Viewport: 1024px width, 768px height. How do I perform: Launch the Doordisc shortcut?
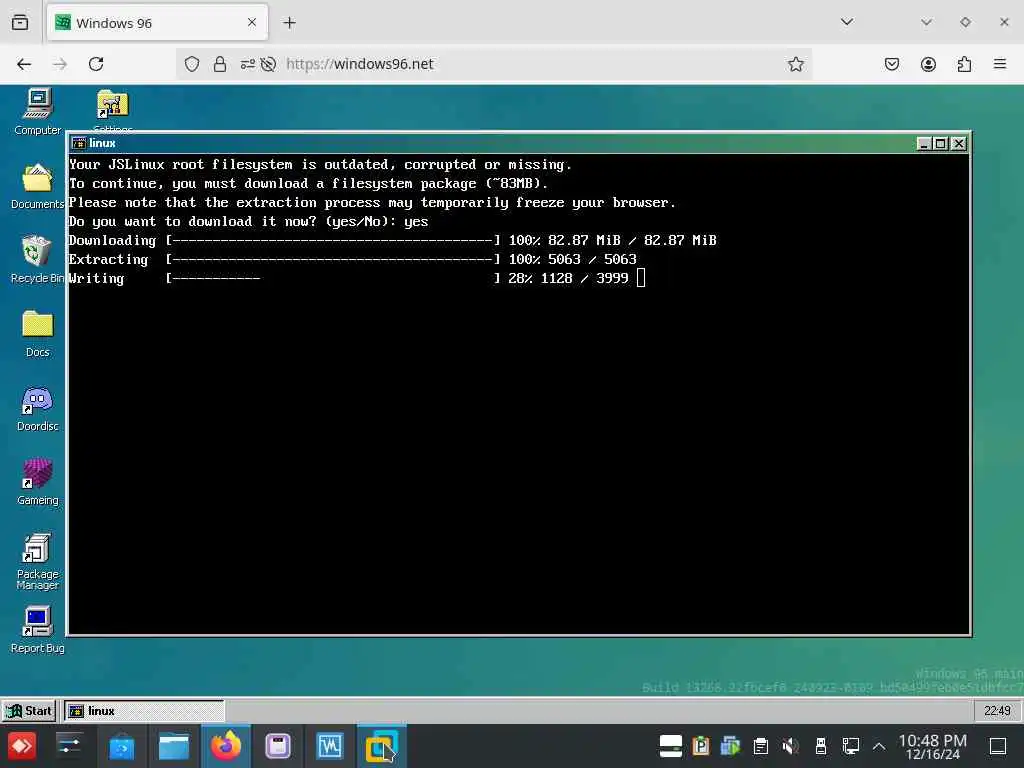click(37, 408)
